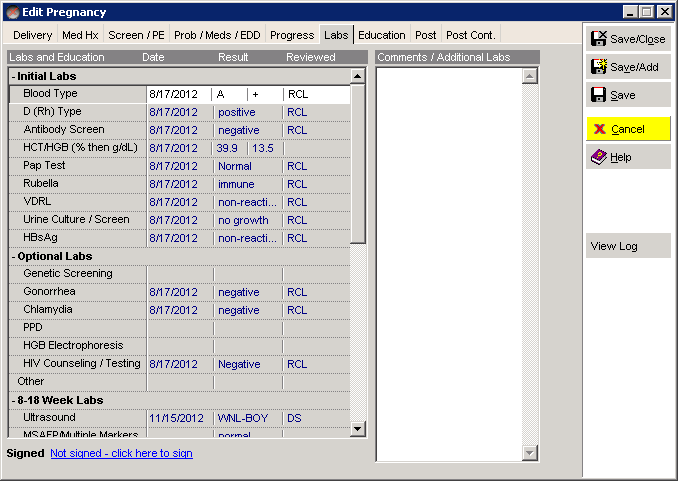This screenshot has width=678, height=481.
Task: Click the Save/Add floppy disk icon
Action: 599,67
